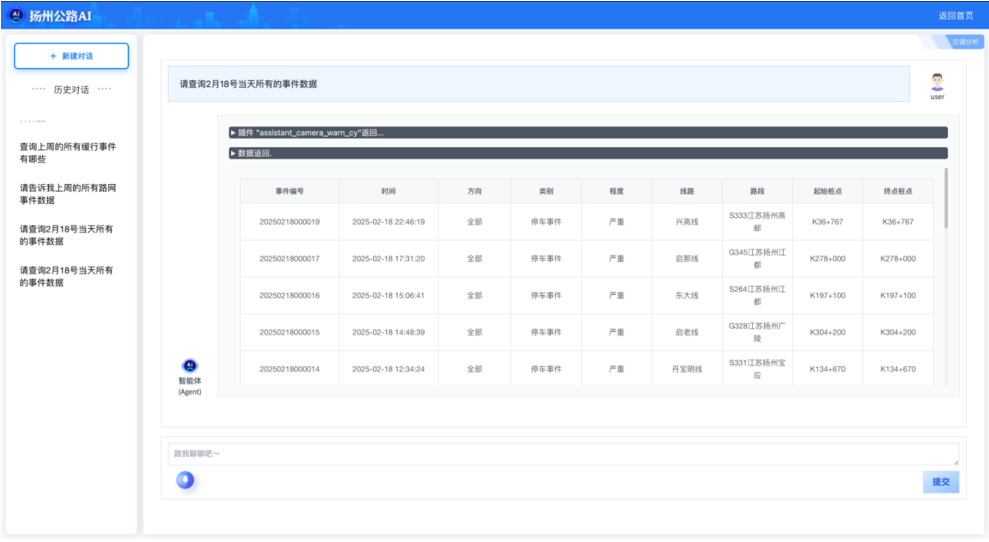
Task: Open history chat 请告诉我上周的所有路网事件数据
Action: (68, 193)
